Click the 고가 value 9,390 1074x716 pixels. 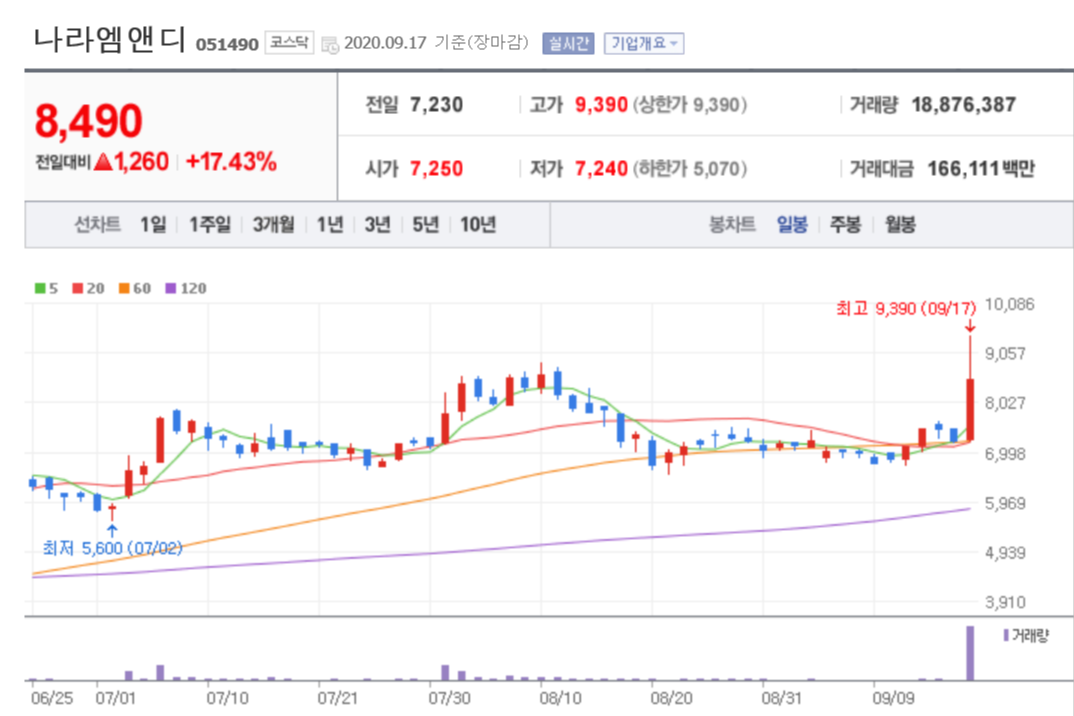click(x=601, y=105)
